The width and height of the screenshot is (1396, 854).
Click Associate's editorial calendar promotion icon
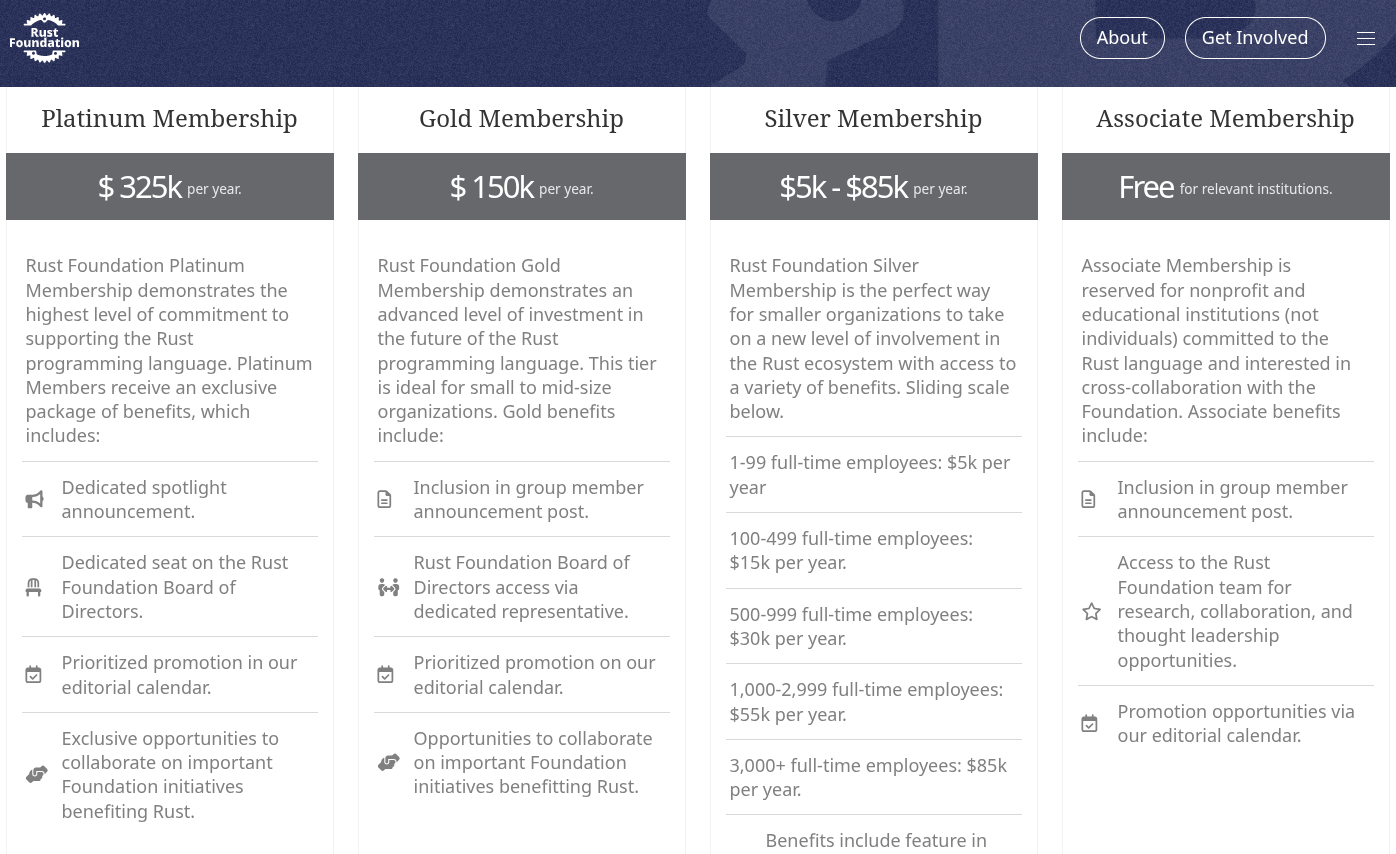(1089, 723)
